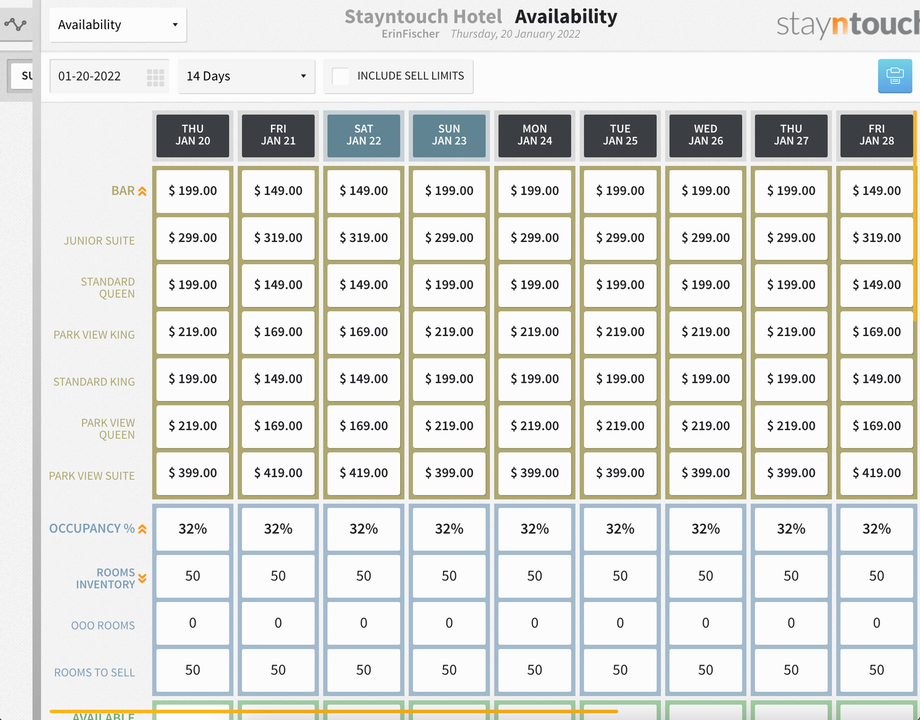920x720 pixels.
Task: Click the ROOMS TO SELL row label
Action: click(94, 672)
